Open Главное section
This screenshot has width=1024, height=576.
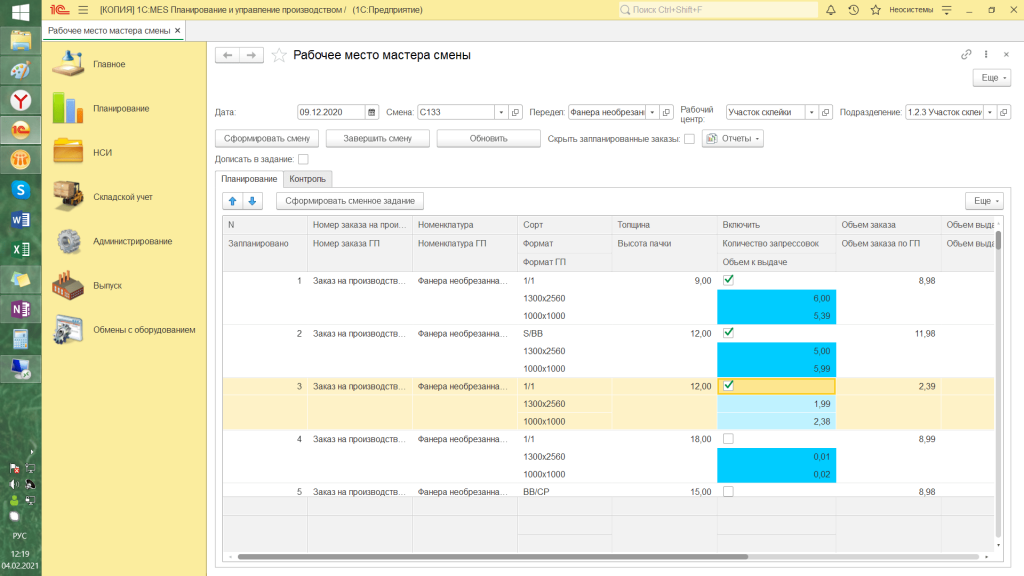pyautogui.click(x=109, y=64)
